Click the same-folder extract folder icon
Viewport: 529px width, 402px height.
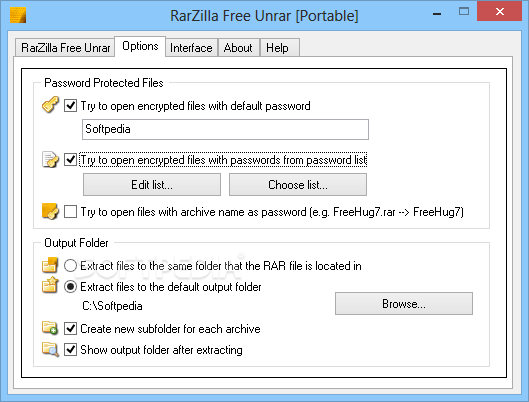[50, 265]
